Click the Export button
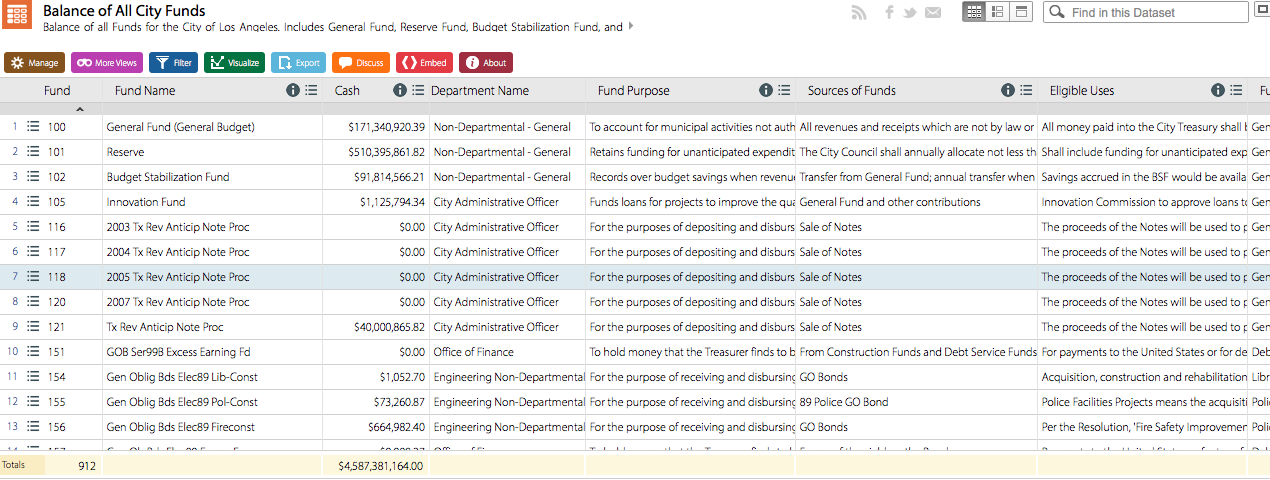The width and height of the screenshot is (1270, 480). point(298,63)
